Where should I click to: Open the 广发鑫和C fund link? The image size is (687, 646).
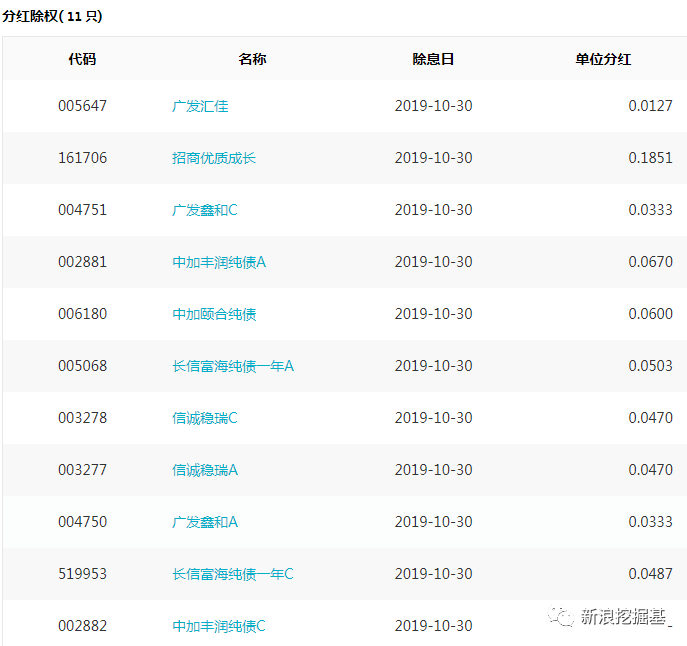205,210
